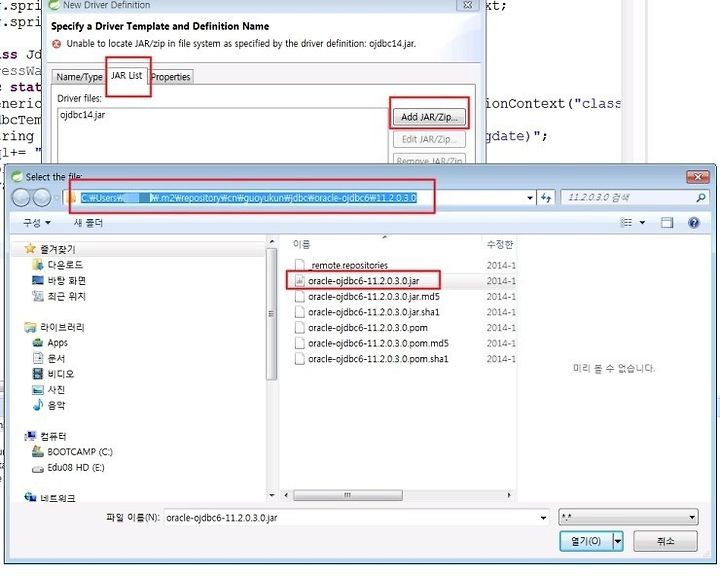Click the address path field
This screenshot has width=720, height=576.
tap(294, 198)
